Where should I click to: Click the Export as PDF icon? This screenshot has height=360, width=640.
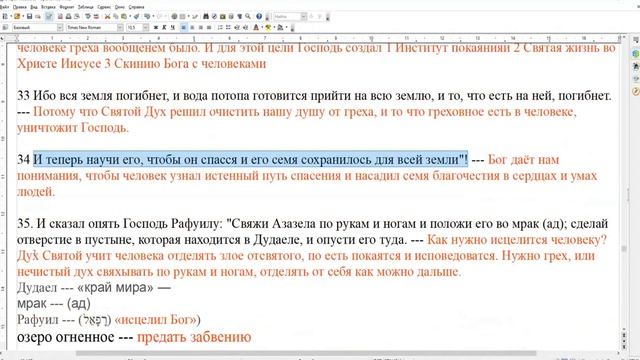tap(60, 16)
